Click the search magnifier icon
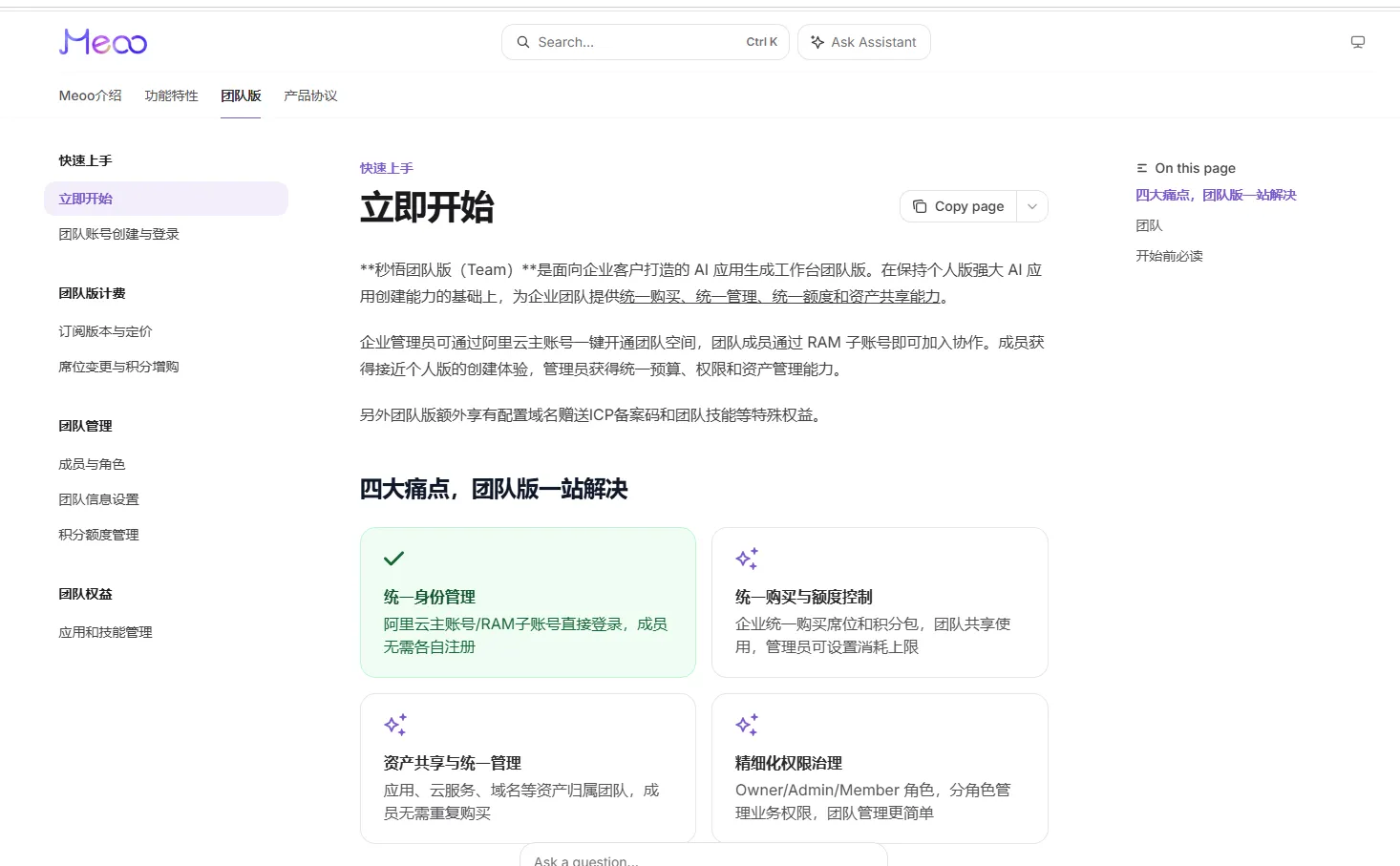The image size is (1400, 866). [x=523, y=42]
